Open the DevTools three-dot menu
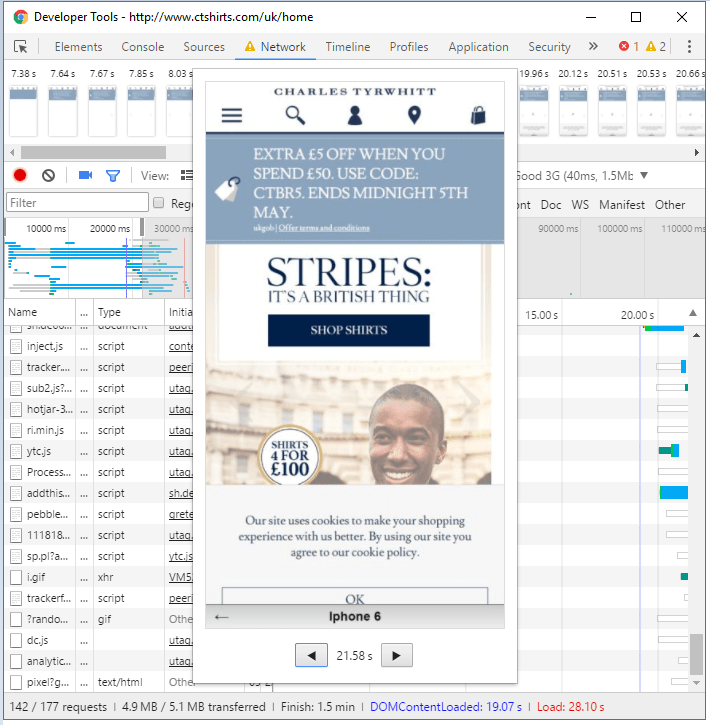This screenshot has height=725, width=710. [x=689, y=47]
